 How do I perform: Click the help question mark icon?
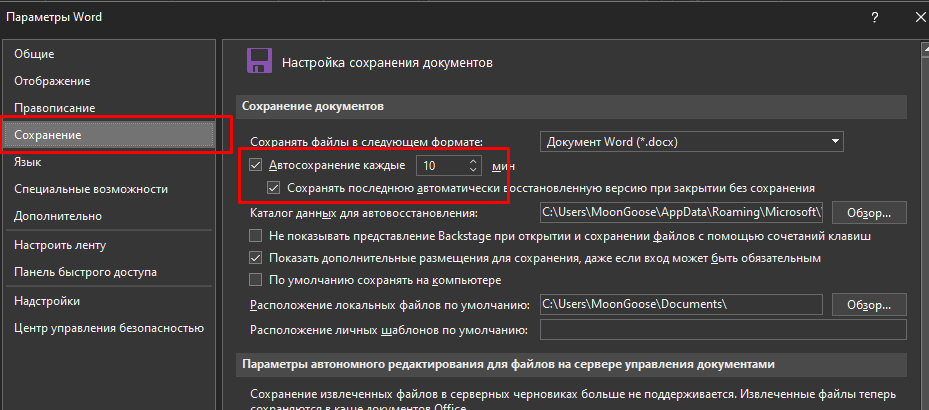point(874,18)
